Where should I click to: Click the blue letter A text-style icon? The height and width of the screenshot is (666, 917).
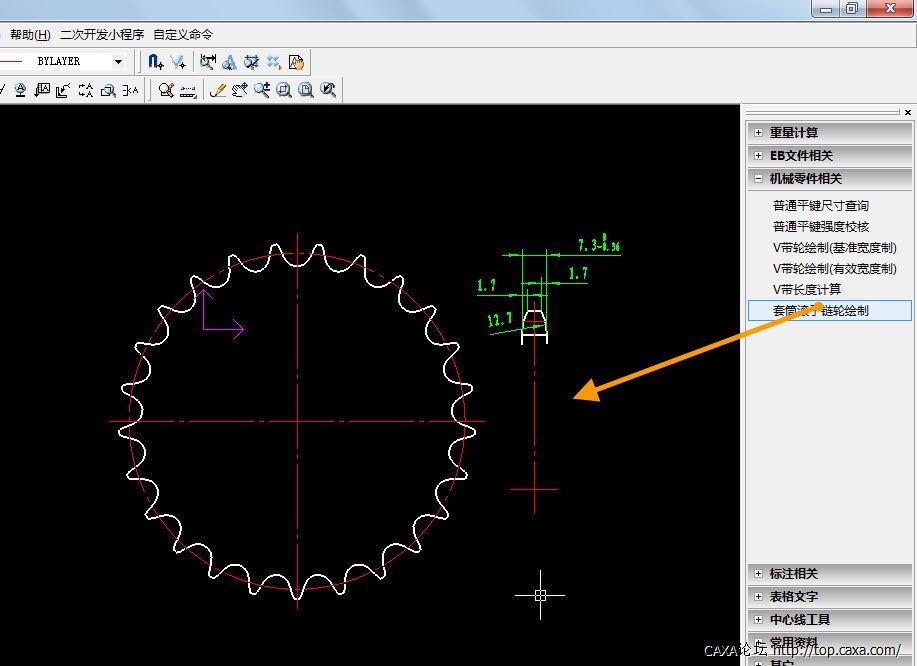(229, 62)
